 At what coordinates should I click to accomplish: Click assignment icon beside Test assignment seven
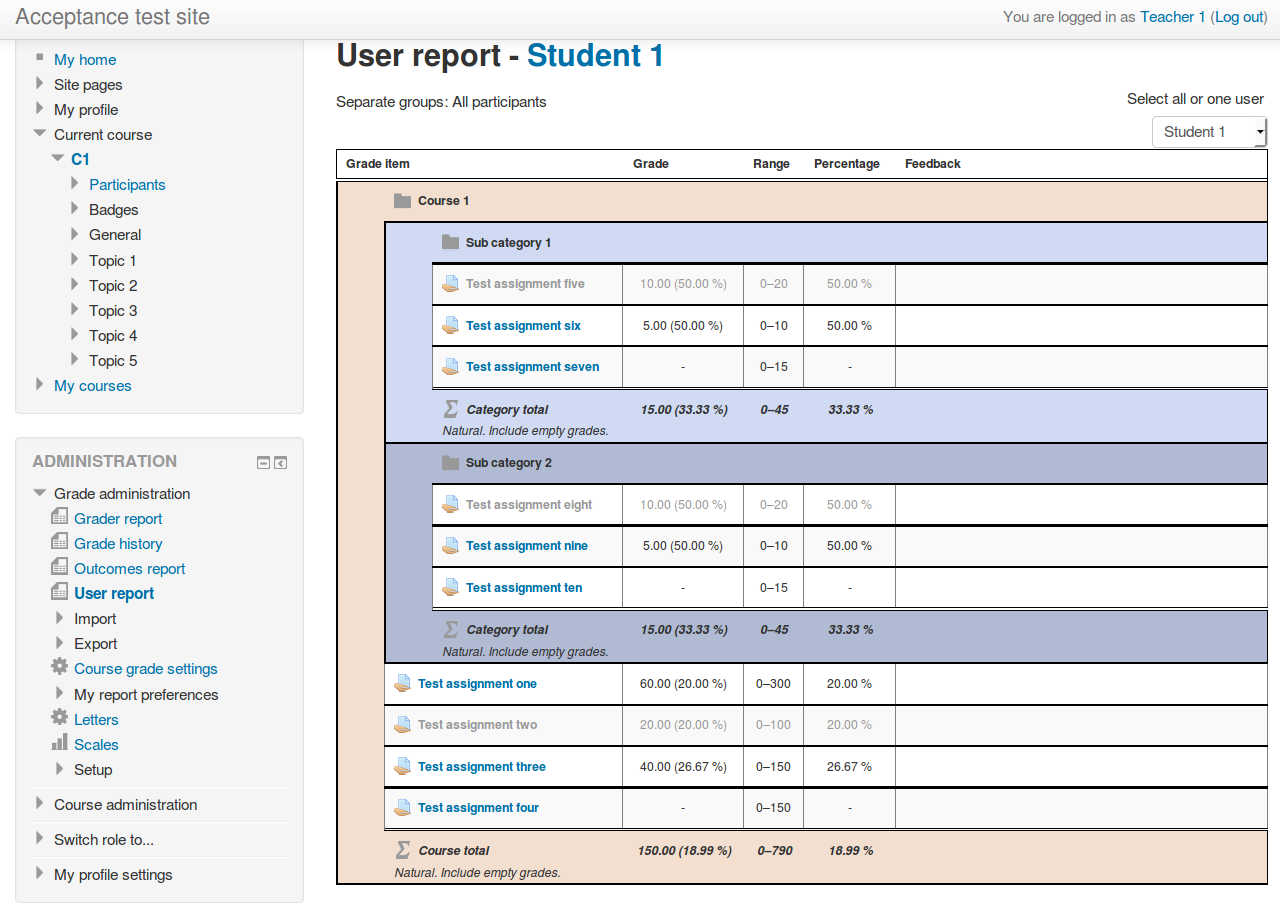[451, 367]
